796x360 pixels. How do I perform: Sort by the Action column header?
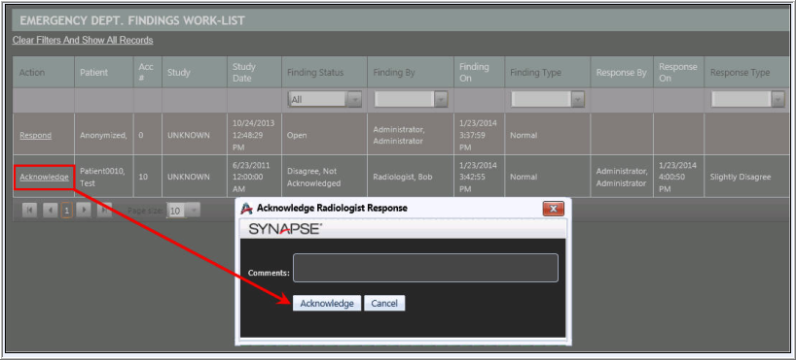click(x=44, y=72)
